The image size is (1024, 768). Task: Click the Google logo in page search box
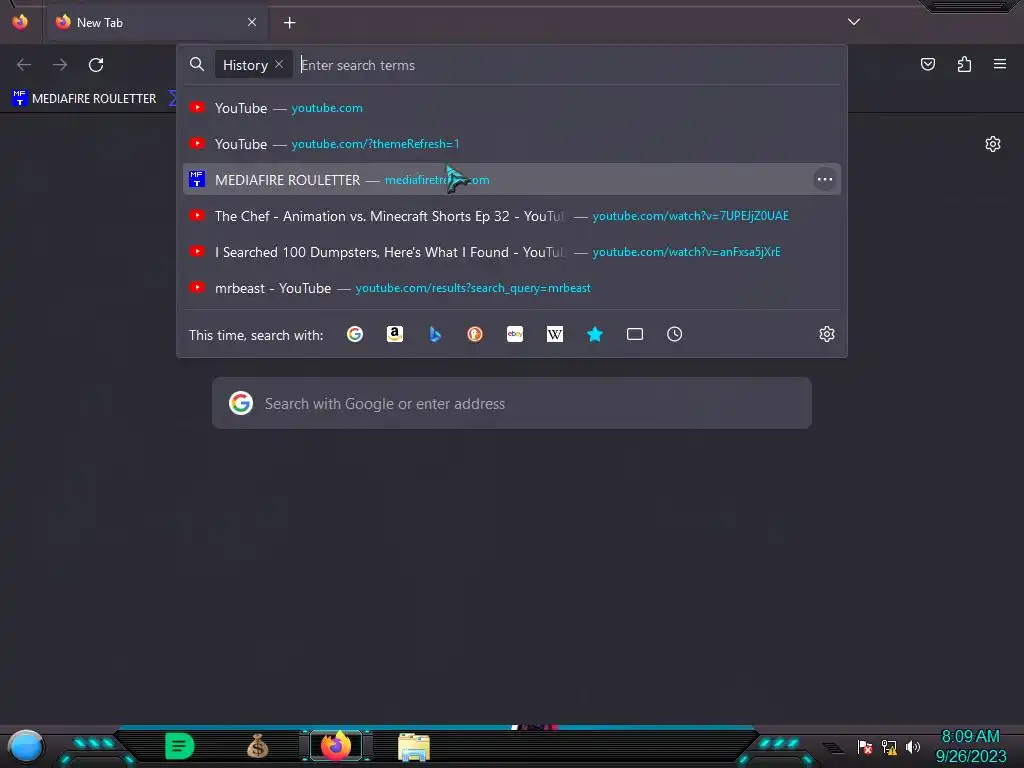(x=241, y=403)
